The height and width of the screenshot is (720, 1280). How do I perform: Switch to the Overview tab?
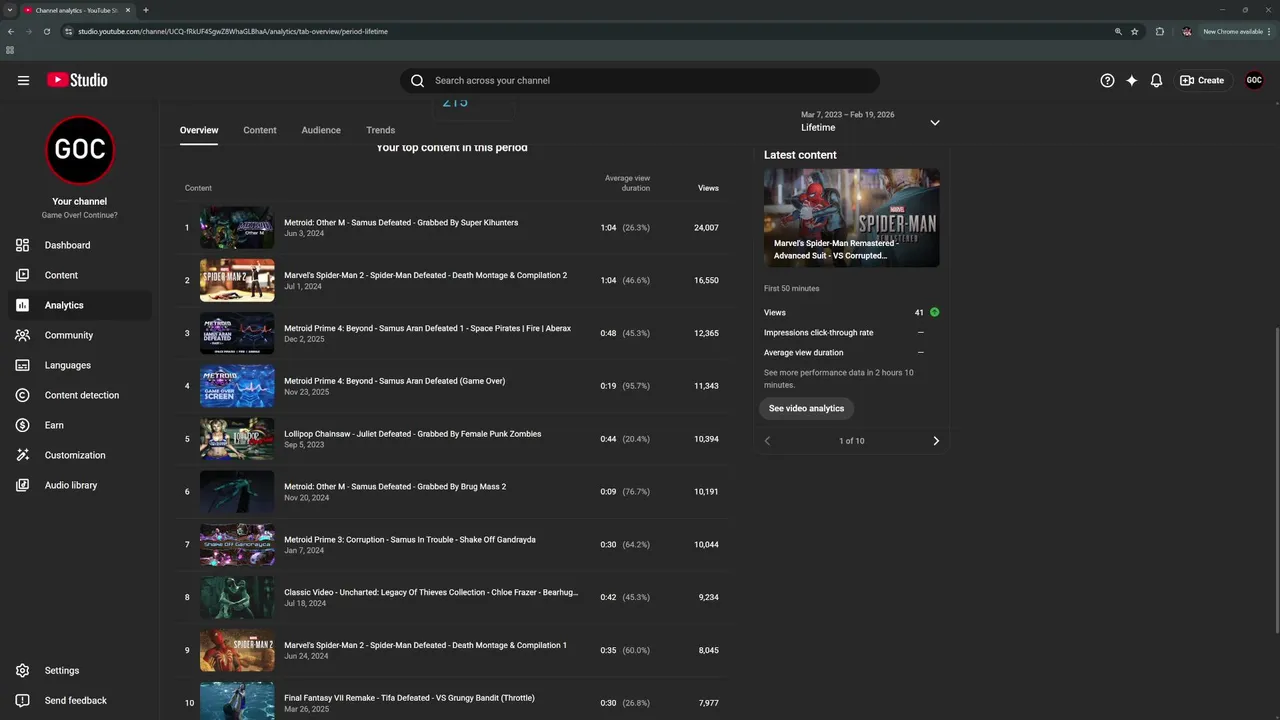click(x=199, y=130)
